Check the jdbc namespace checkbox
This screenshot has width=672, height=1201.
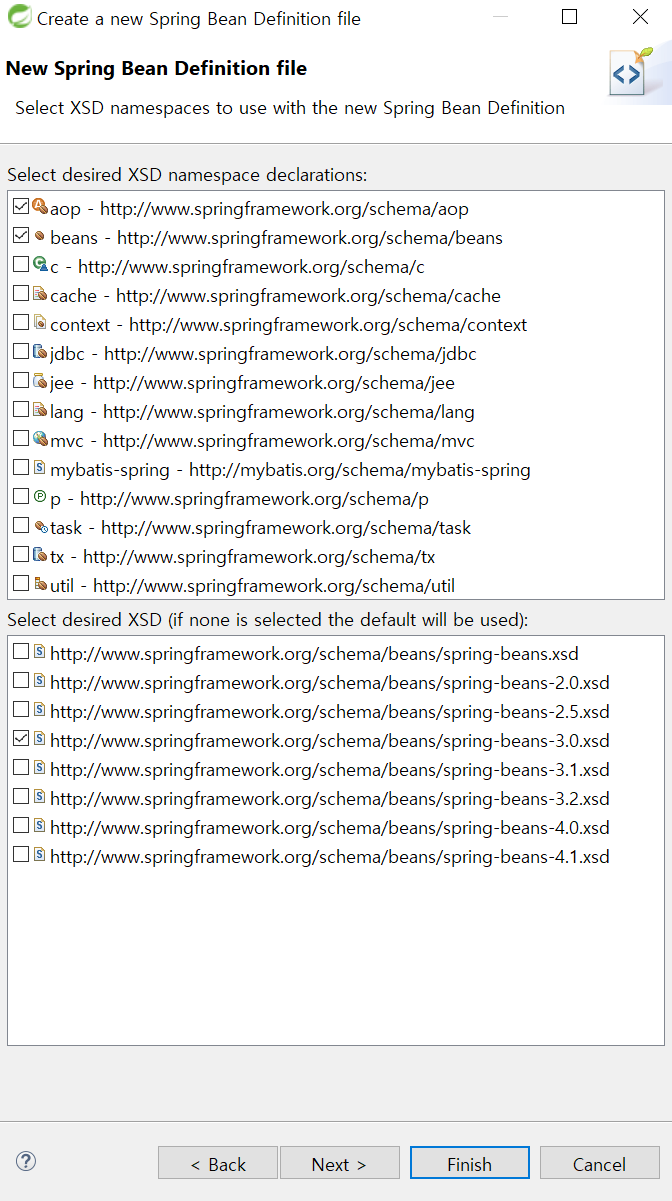coord(21,353)
